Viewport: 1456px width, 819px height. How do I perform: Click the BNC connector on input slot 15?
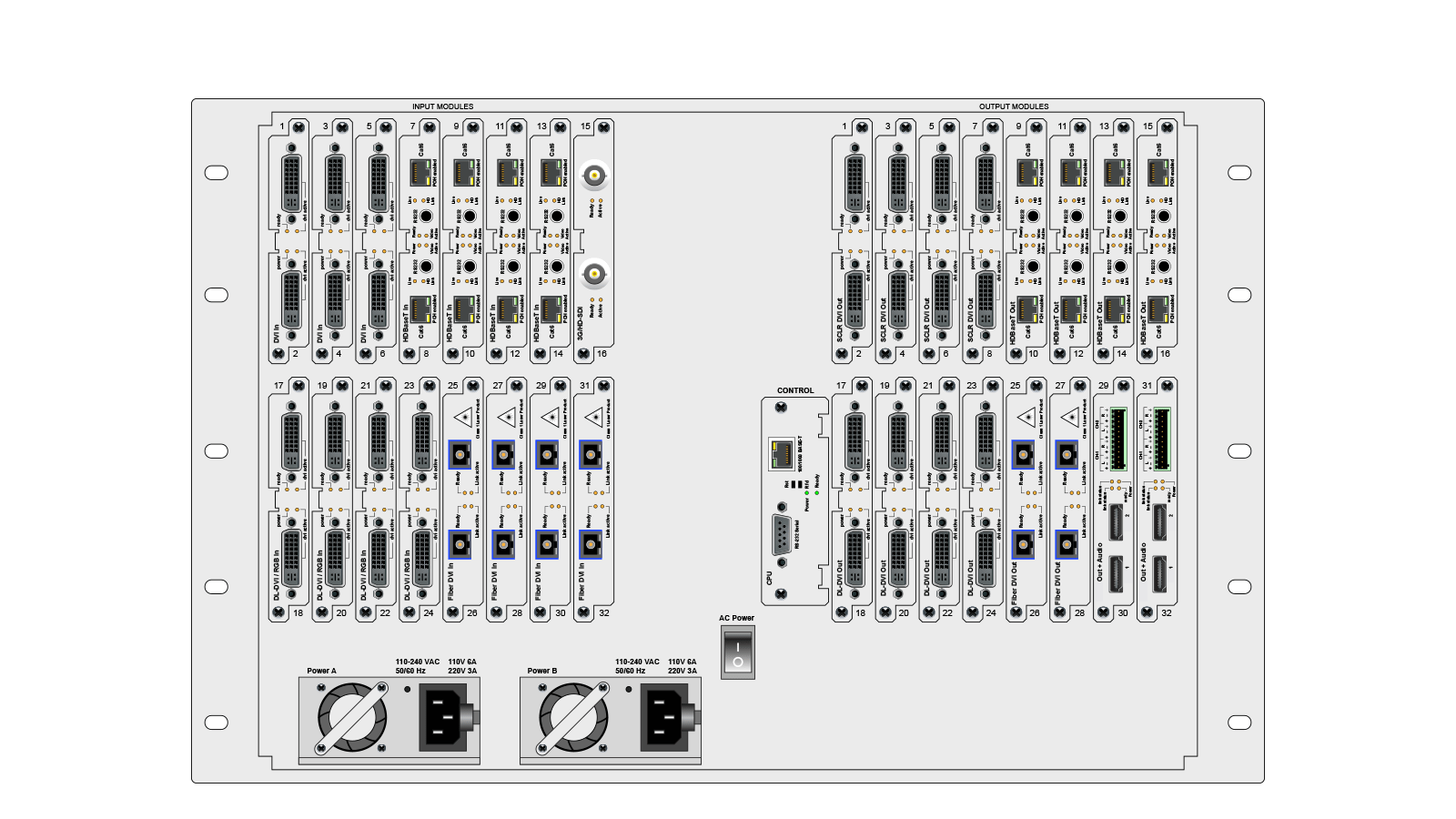593,174
